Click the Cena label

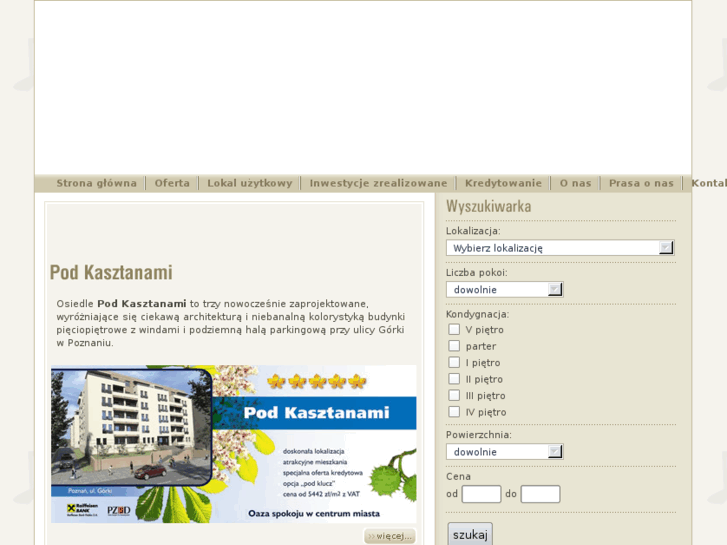pyautogui.click(x=458, y=476)
